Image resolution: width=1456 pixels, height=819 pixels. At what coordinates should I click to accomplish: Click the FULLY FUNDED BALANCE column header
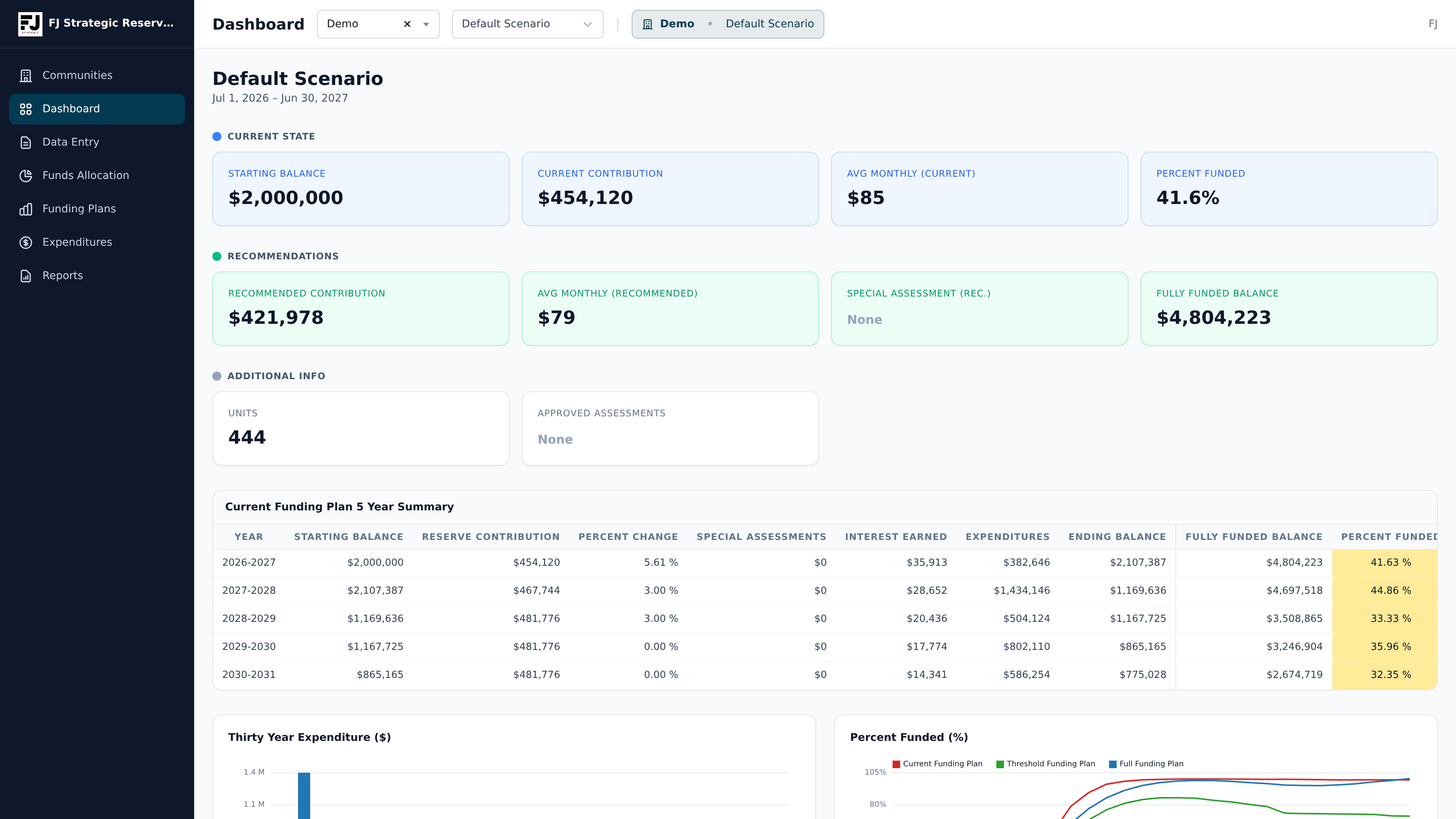pyautogui.click(x=1254, y=537)
